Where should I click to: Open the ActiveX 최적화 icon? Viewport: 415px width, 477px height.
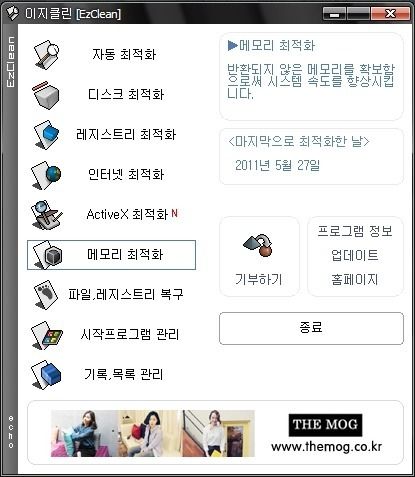46,215
